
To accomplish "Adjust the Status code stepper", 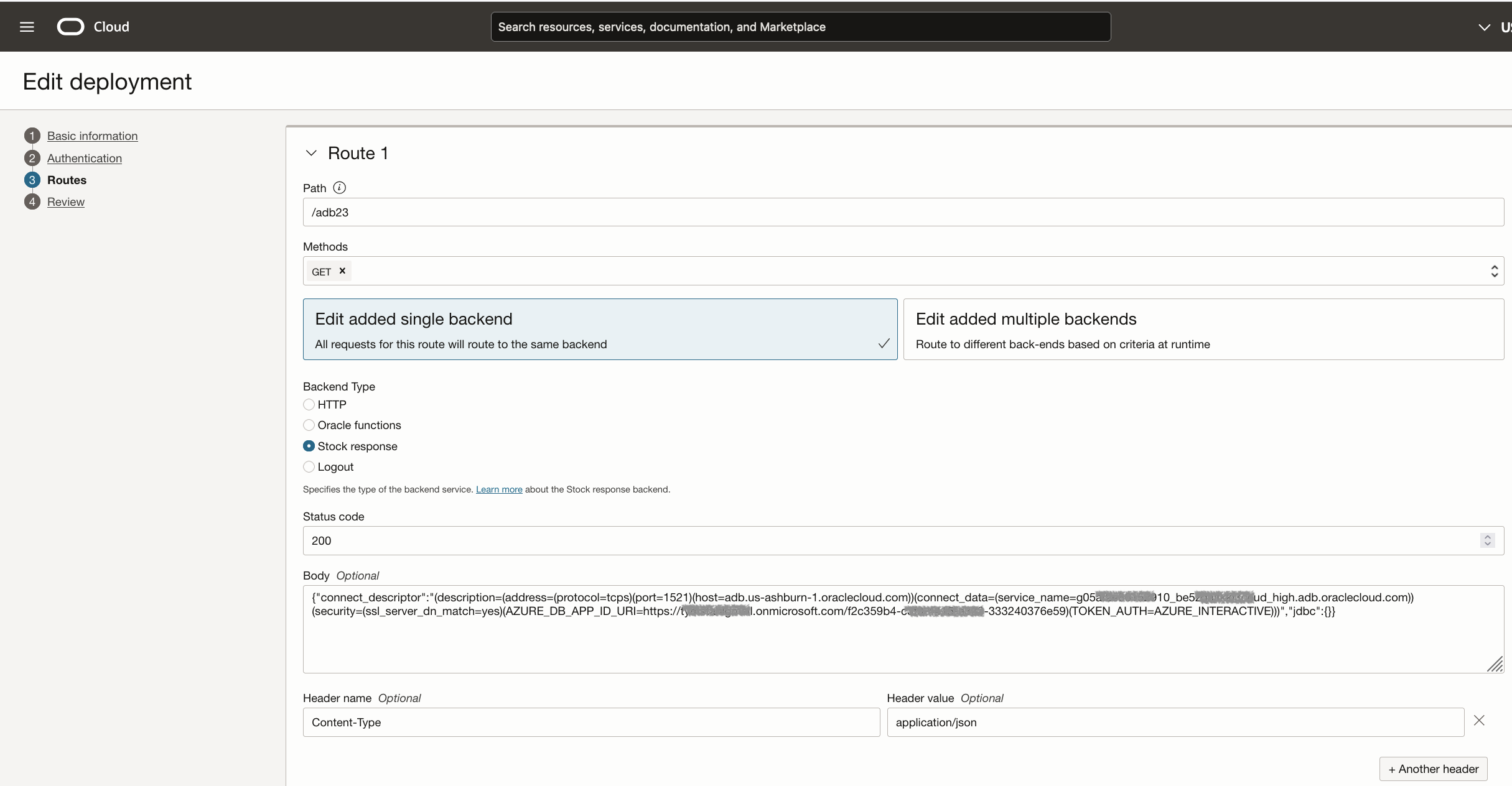I will (1487, 540).
